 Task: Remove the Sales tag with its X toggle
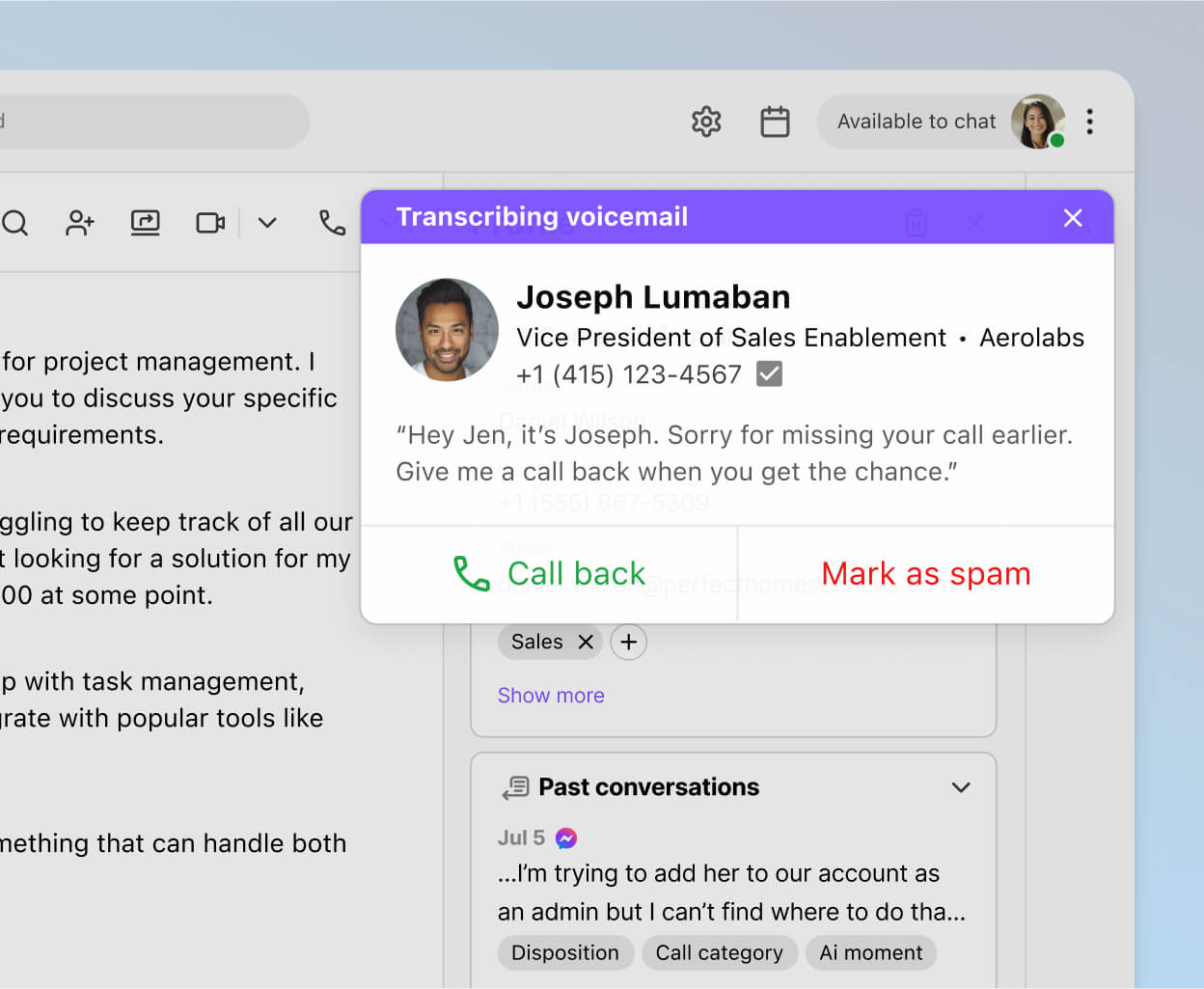click(x=586, y=642)
